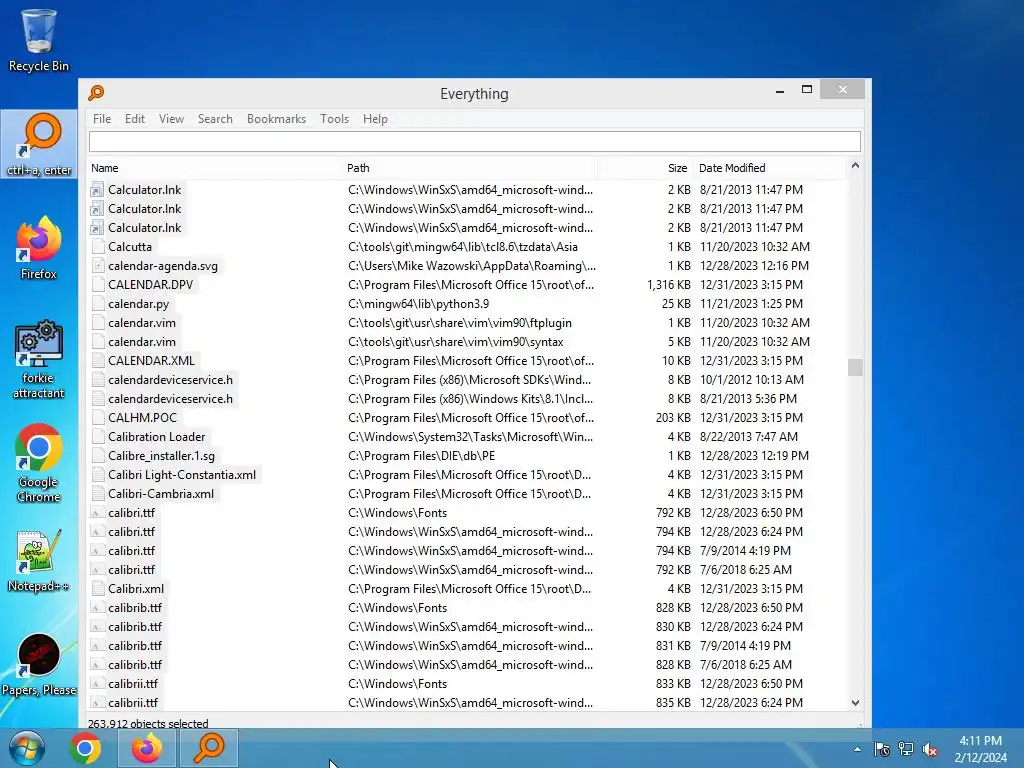Open the Search menu
Viewport: 1024px width, 768px height.
(x=215, y=119)
